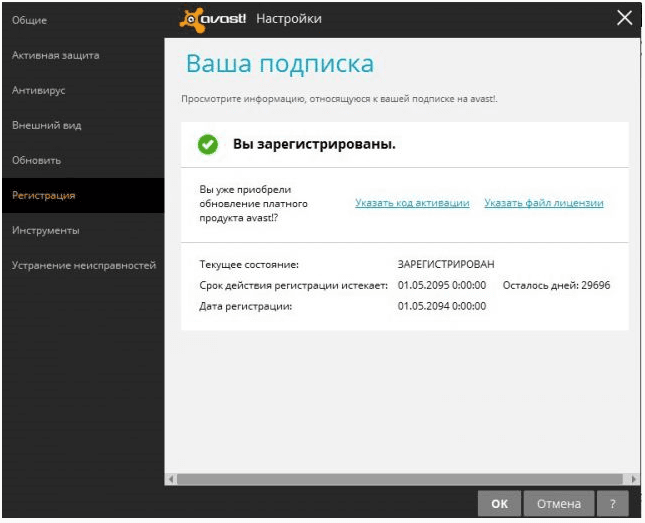Click the Текущее состояние label
The width and height of the screenshot is (645, 523).
249,265
